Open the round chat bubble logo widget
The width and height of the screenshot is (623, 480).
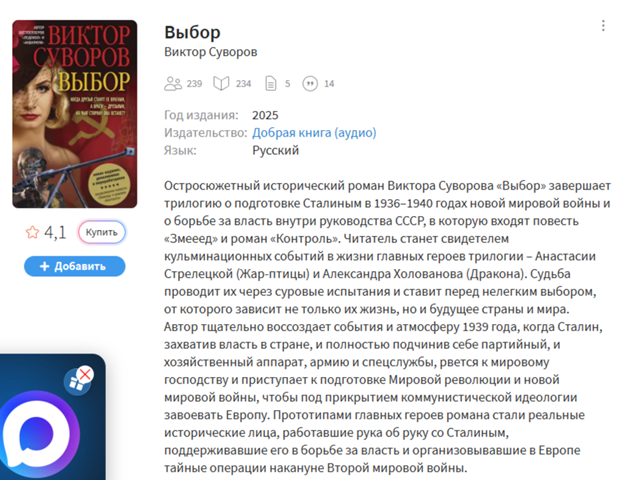38,435
